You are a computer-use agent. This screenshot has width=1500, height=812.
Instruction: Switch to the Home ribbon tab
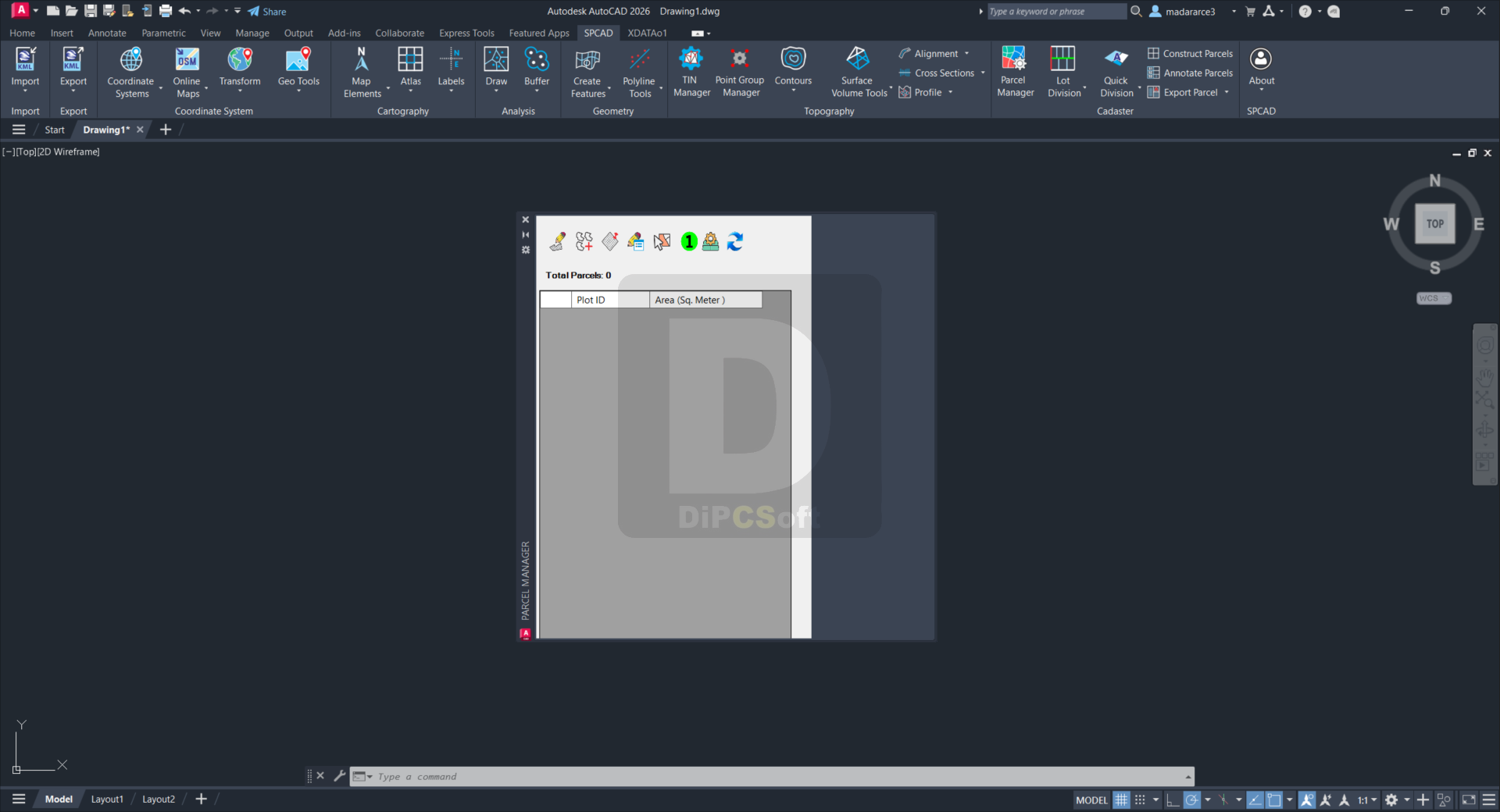[22, 33]
